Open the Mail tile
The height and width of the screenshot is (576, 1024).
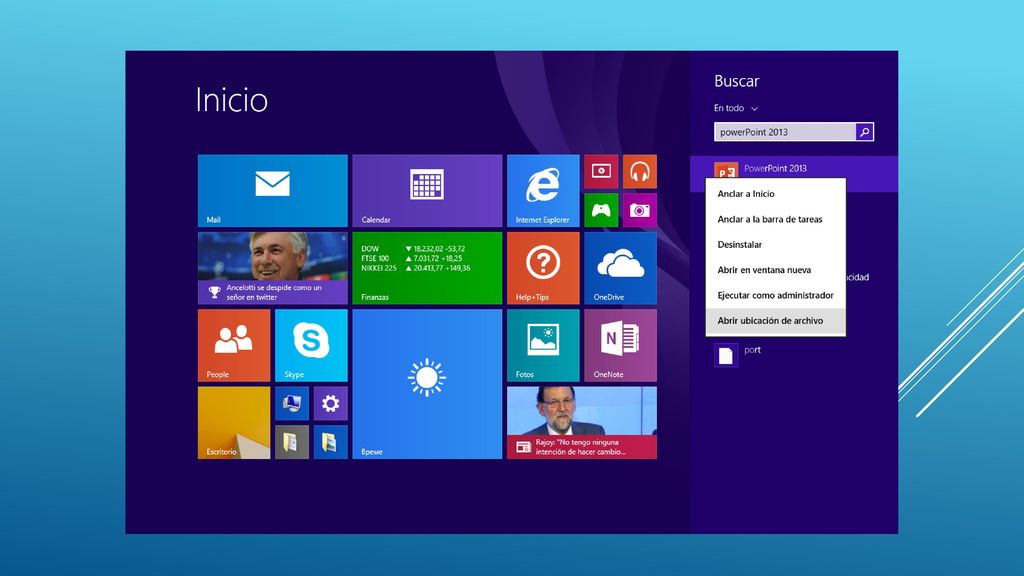coord(272,191)
